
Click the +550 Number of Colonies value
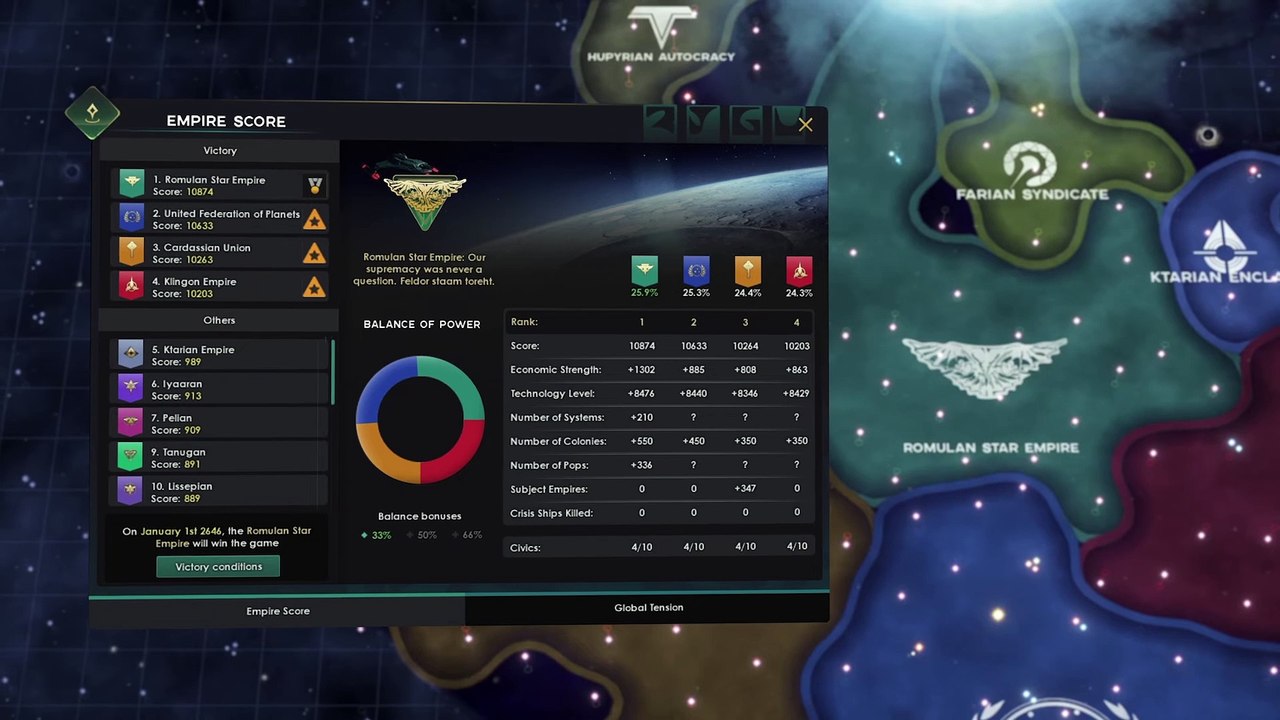(x=641, y=441)
